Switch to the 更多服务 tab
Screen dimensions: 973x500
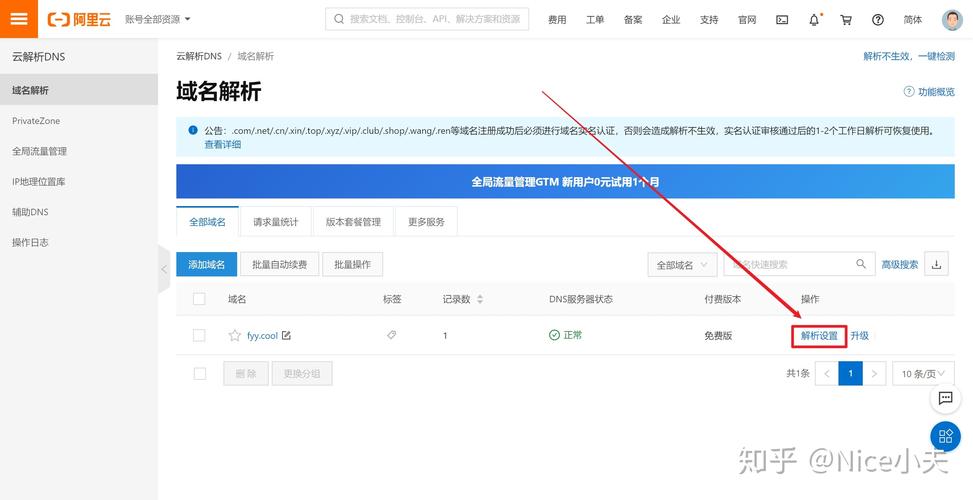click(x=426, y=221)
